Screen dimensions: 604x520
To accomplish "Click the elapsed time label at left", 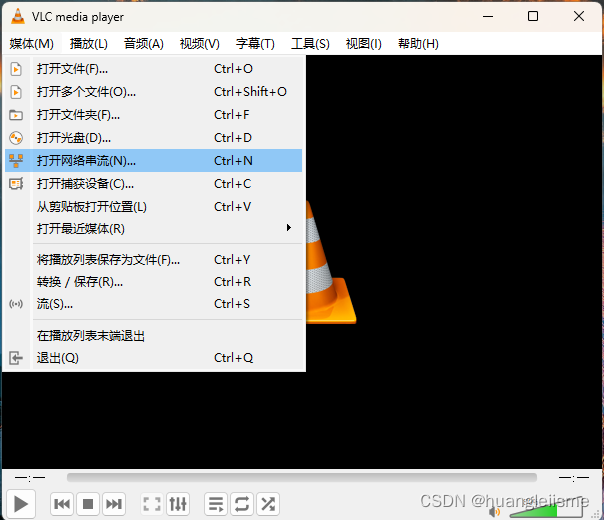I will tap(30, 478).
